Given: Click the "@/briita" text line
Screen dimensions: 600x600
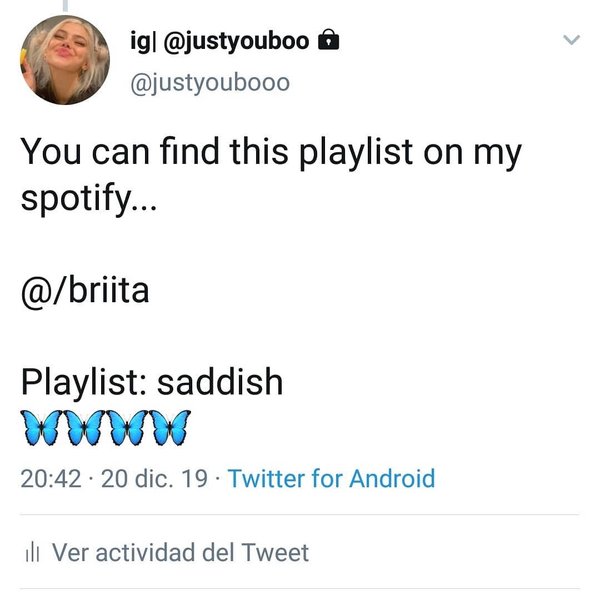Looking at the screenshot, I should pyautogui.click(x=85, y=290).
